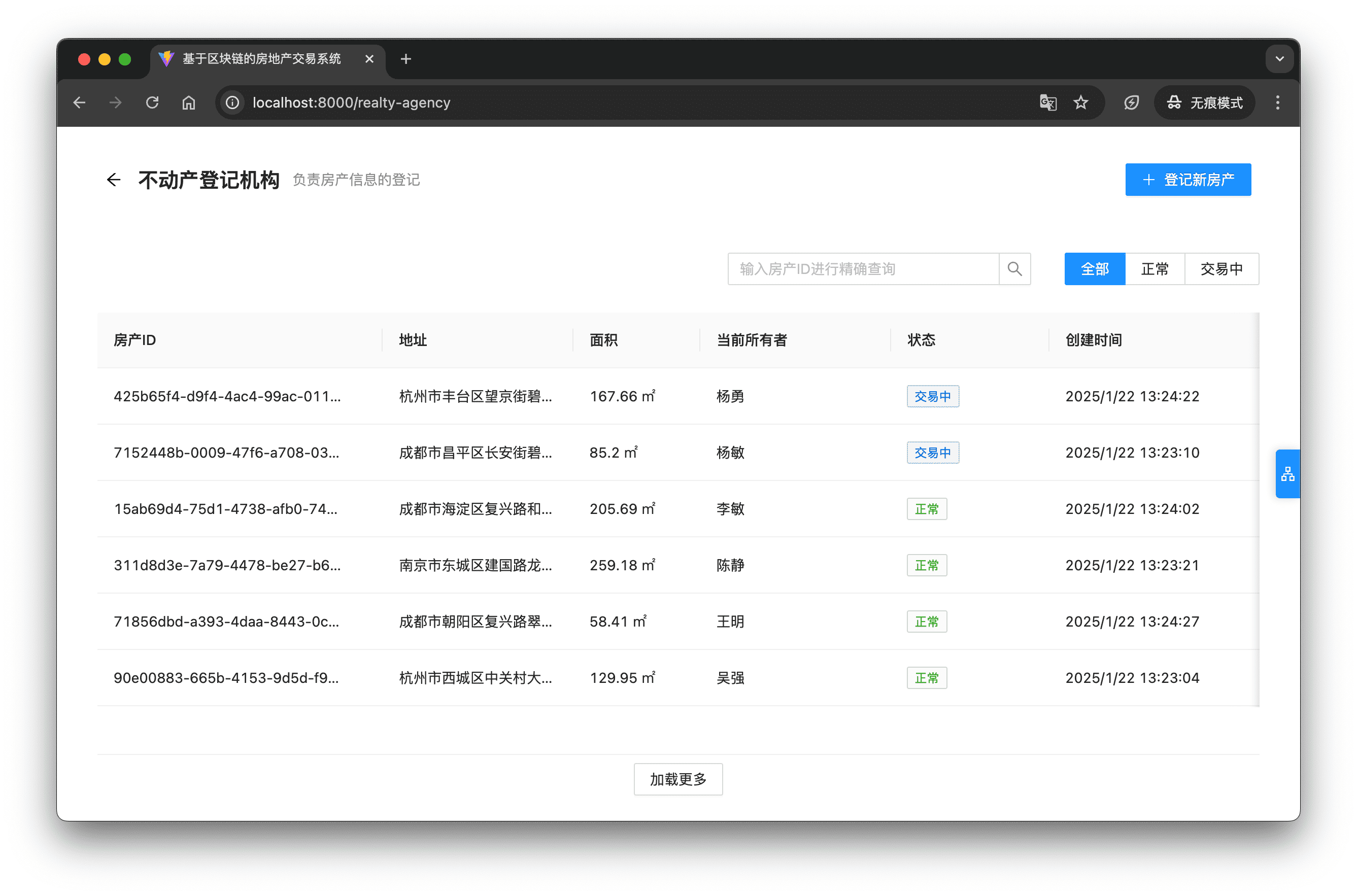This screenshot has width=1357, height=896.
Task: Click owner name 陈静
Action: (730, 566)
